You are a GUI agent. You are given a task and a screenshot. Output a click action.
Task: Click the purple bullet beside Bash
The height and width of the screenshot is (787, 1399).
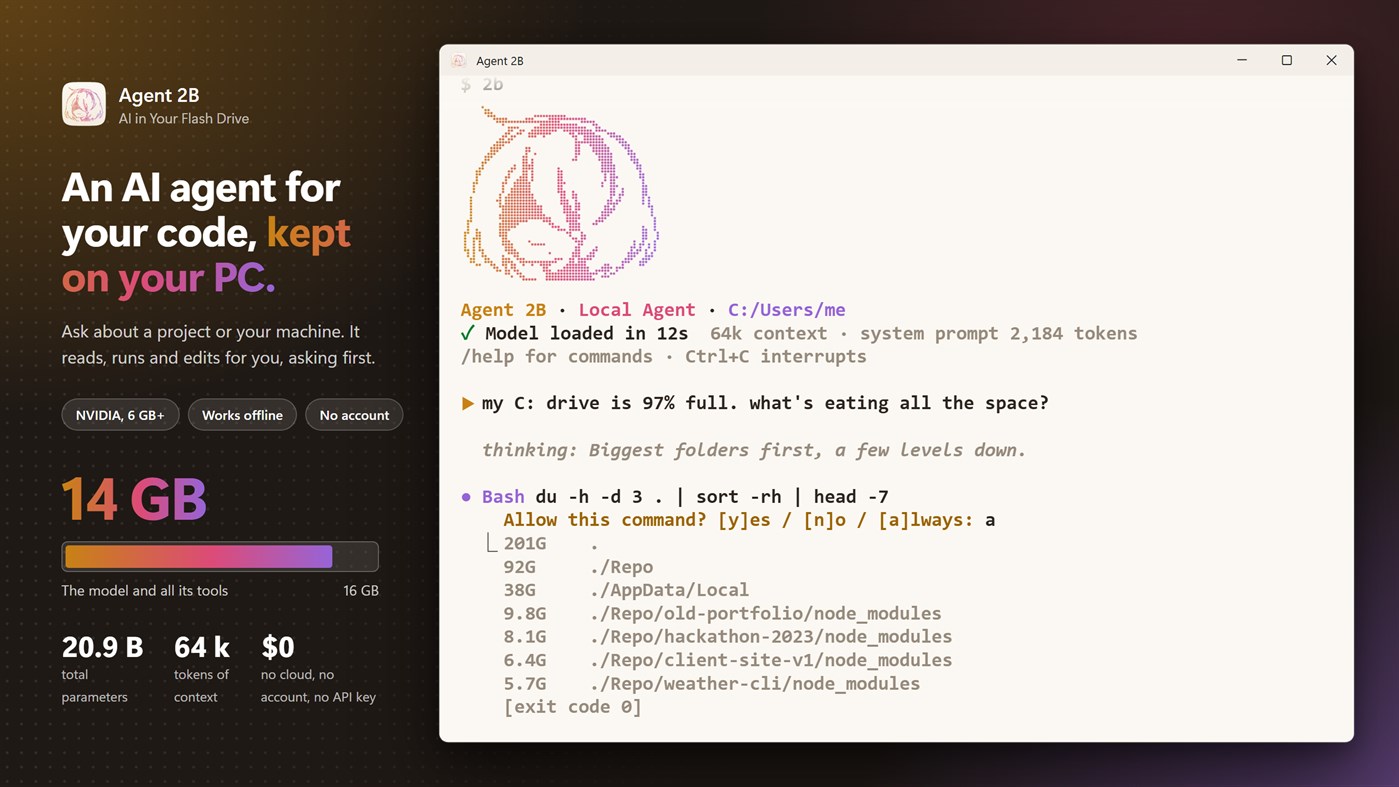click(466, 497)
